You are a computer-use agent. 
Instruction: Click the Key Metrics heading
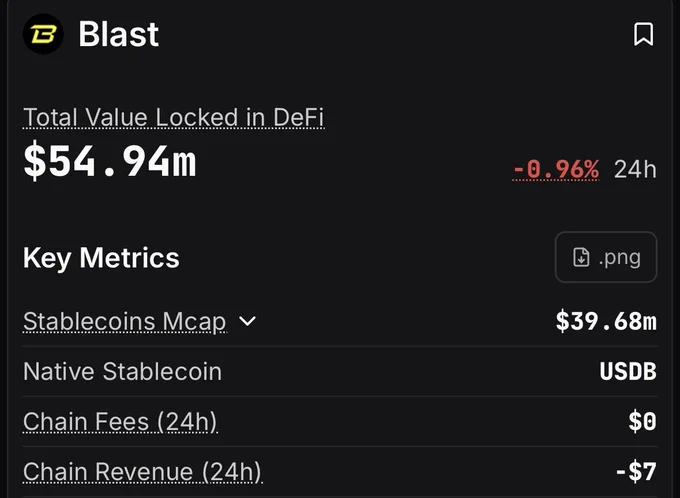pos(101,258)
